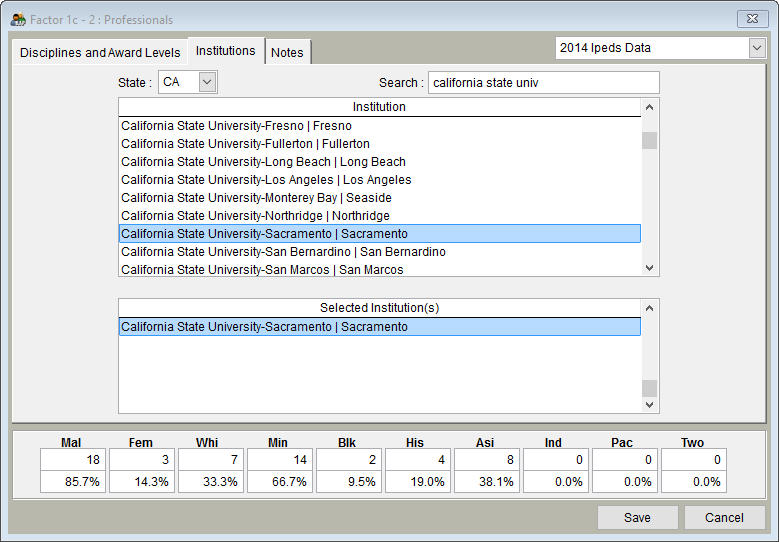Click the Whi count field showing 7
779x542 pixels.
point(211,460)
